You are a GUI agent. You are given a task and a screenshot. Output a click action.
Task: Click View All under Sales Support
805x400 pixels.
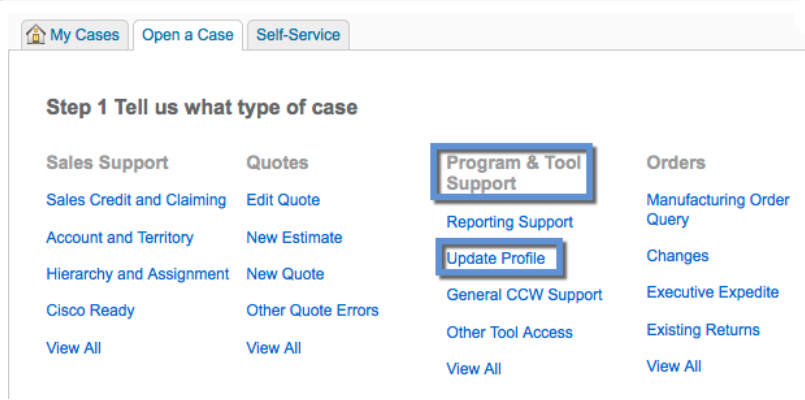[73, 348]
